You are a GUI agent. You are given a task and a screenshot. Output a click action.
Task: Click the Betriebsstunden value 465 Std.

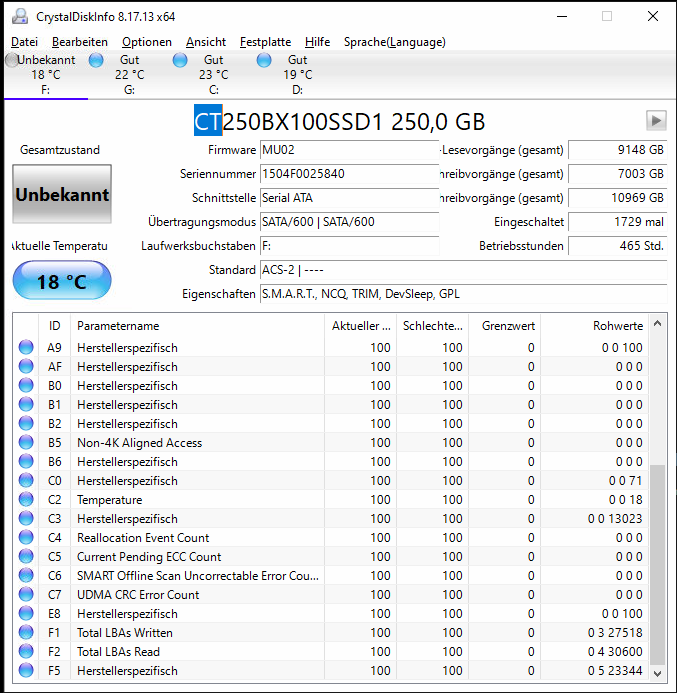(617, 246)
